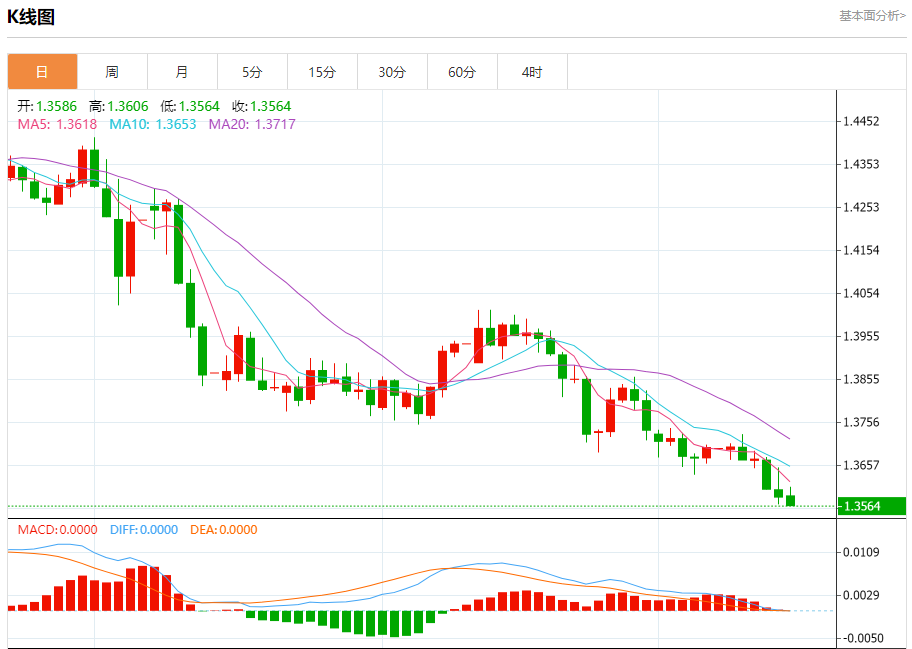Viewport: 912px width, 649px height.
Task: Open the 基本面分析 link
Action: tap(872, 16)
